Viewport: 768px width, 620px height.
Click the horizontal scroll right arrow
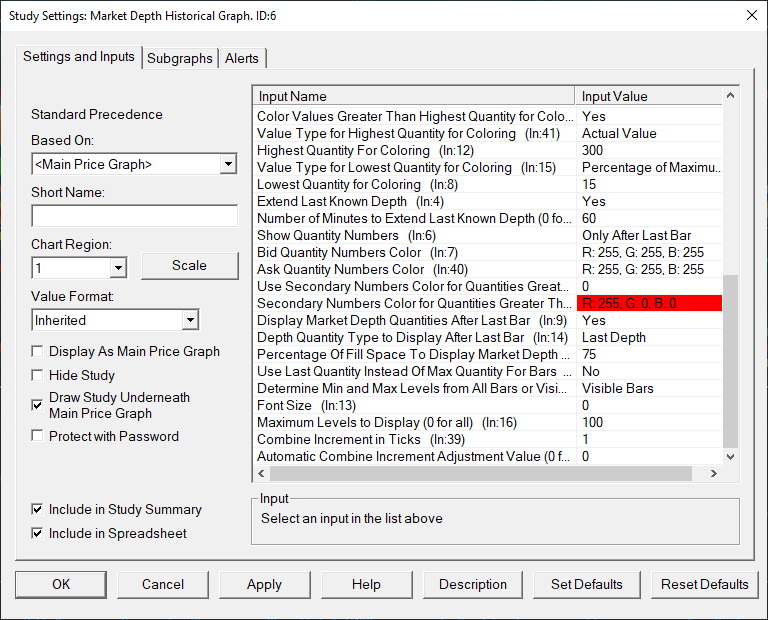[714, 473]
